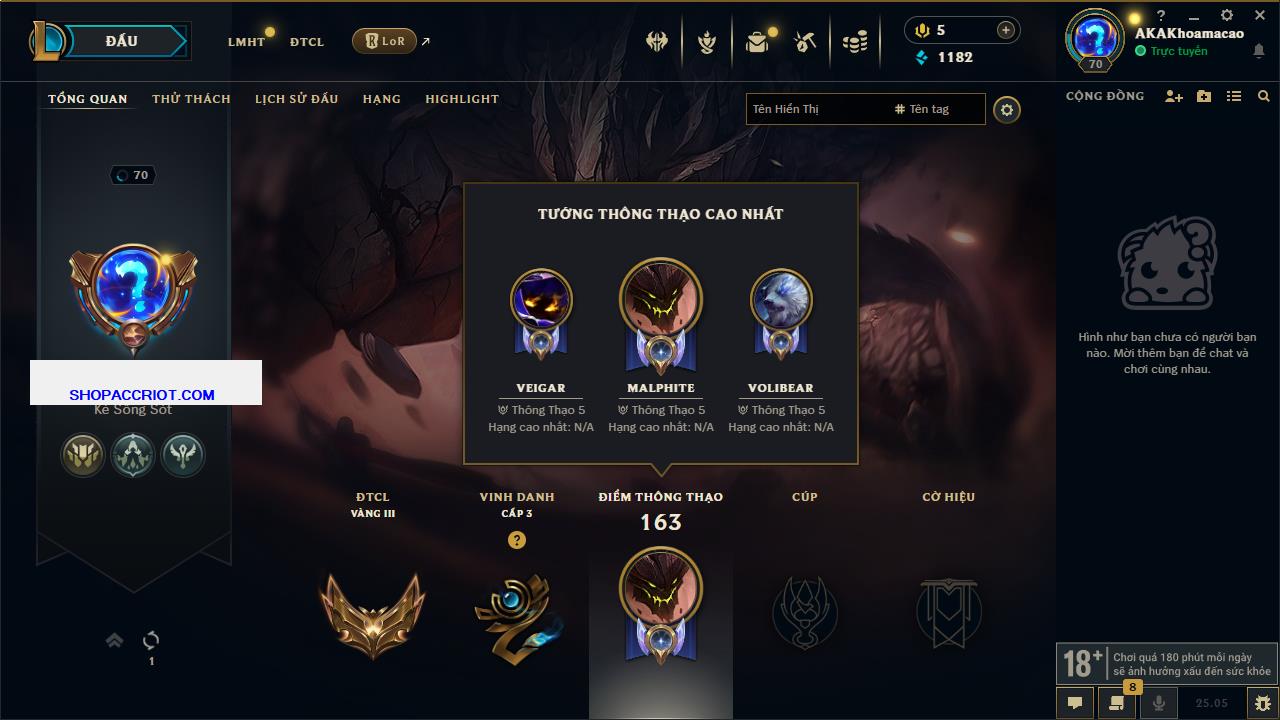Screen dimensions: 1280x720
Task: Open the Crafting hammer icon
Action: (805, 42)
